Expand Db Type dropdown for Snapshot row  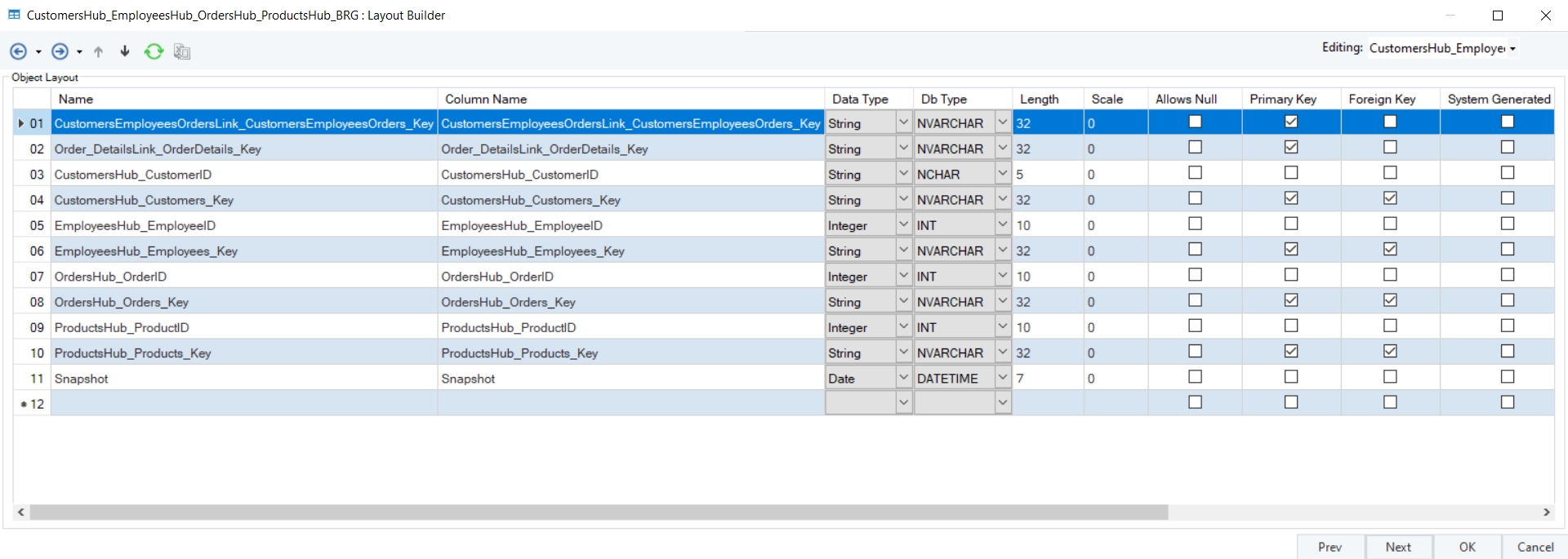click(x=1002, y=377)
